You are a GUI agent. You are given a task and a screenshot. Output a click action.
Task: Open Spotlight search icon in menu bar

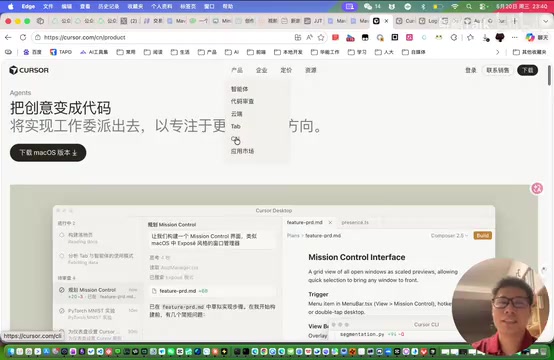469,6
